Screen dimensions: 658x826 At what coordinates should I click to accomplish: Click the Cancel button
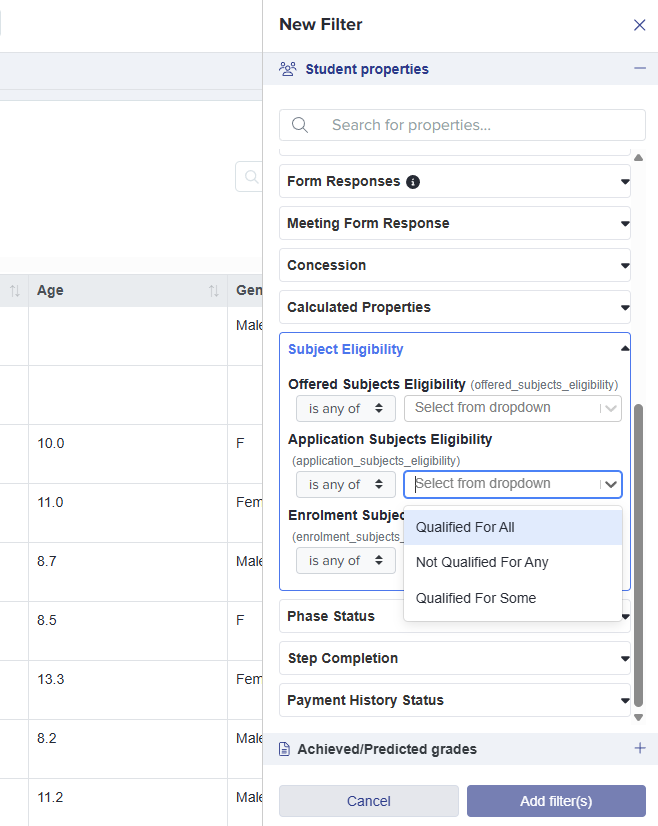click(368, 801)
